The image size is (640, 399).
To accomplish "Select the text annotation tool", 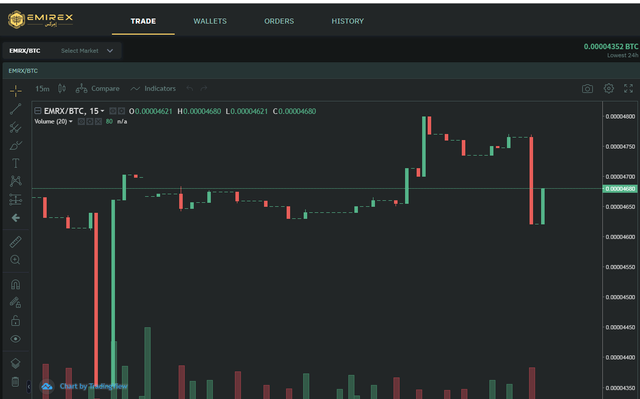I will click(16, 163).
